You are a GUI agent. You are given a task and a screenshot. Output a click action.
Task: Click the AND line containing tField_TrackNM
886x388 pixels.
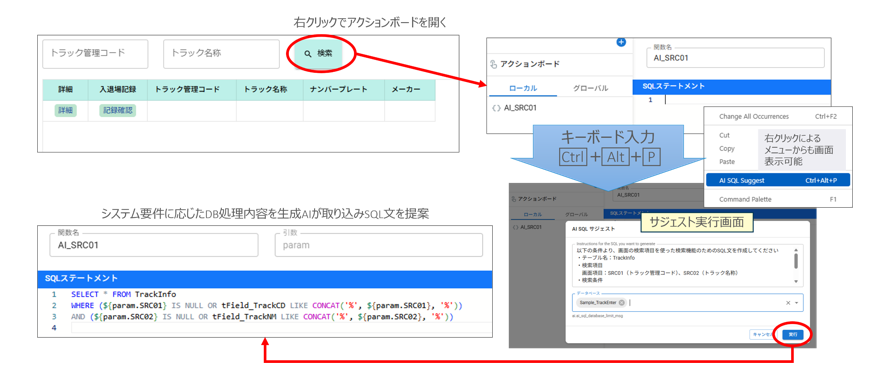click(262, 317)
